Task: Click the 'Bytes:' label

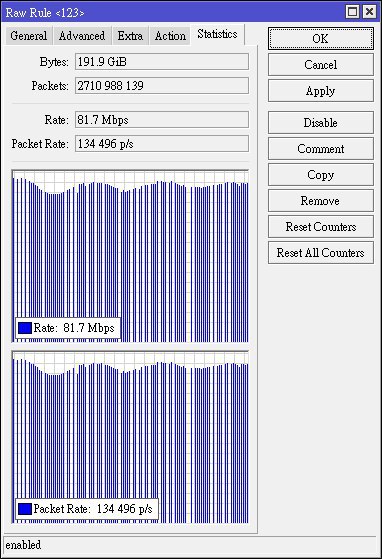Action: pos(54,62)
